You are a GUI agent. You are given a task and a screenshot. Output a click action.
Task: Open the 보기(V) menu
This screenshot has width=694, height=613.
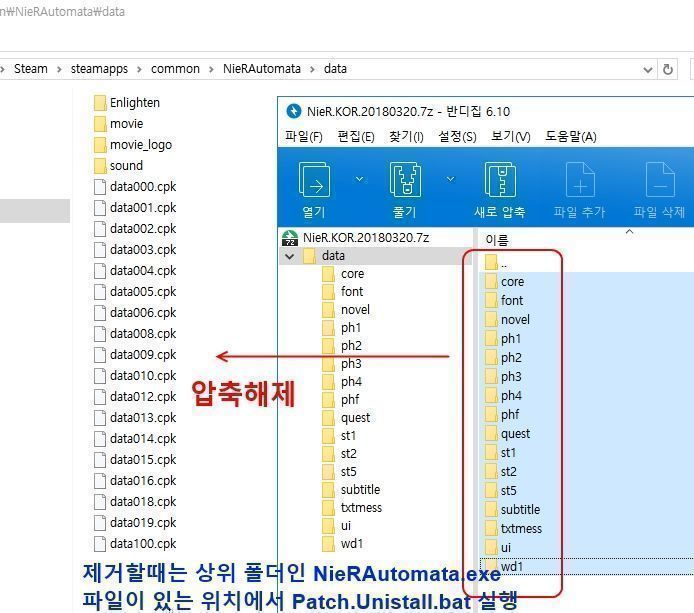tap(511, 136)
